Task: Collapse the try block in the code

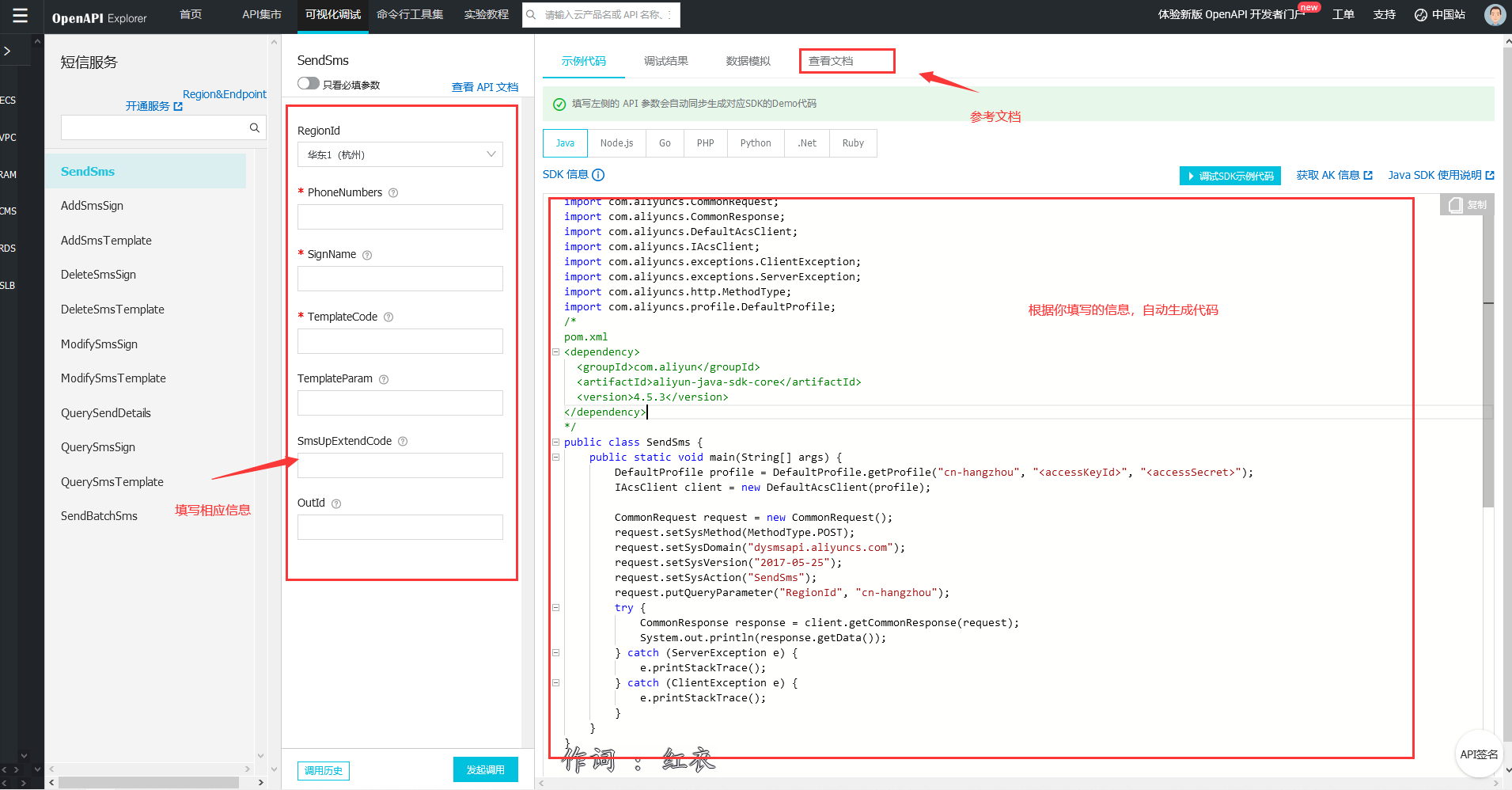Action: [x=555, y=608]
